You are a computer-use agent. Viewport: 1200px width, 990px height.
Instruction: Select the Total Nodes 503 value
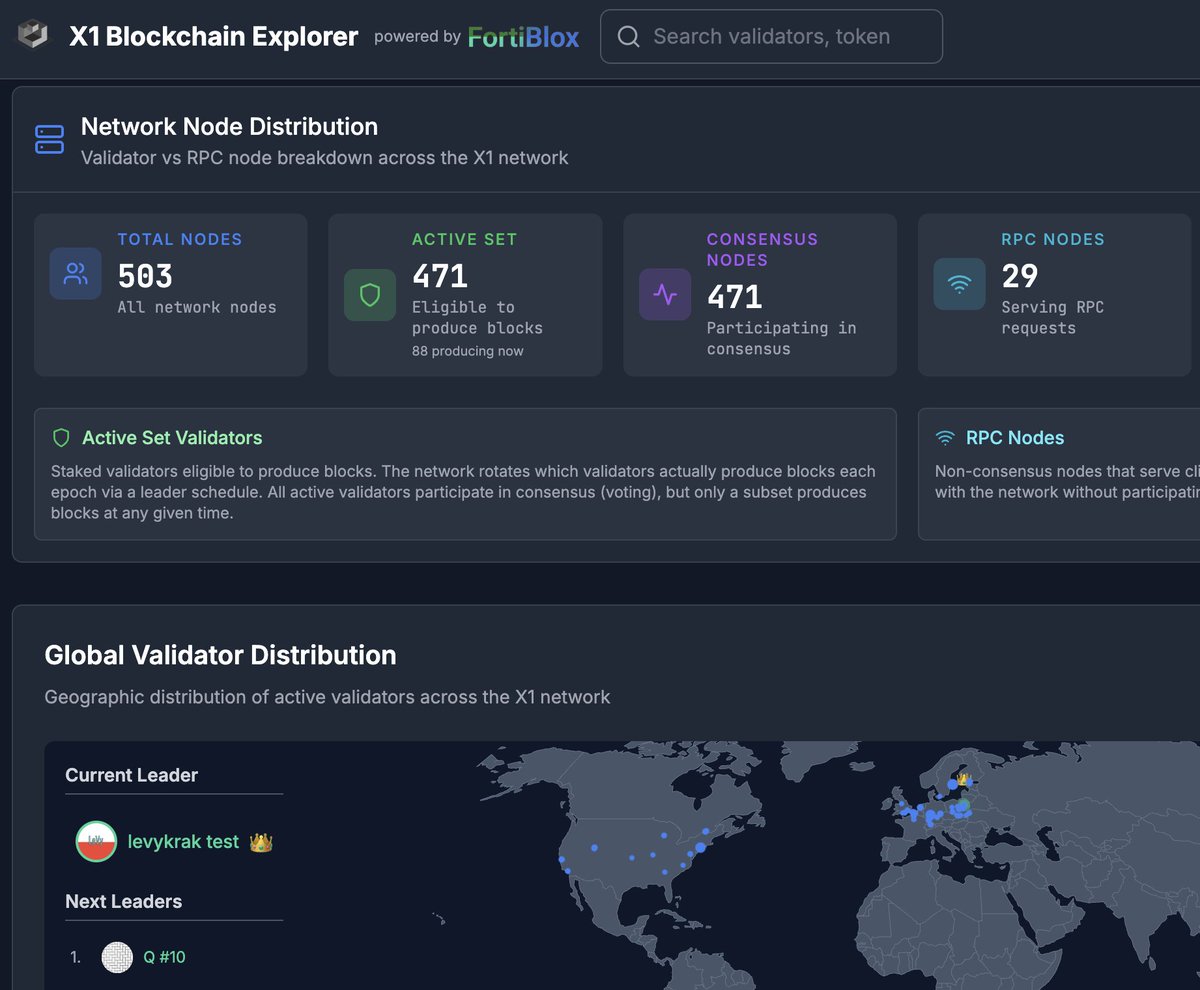pos(146,276)
